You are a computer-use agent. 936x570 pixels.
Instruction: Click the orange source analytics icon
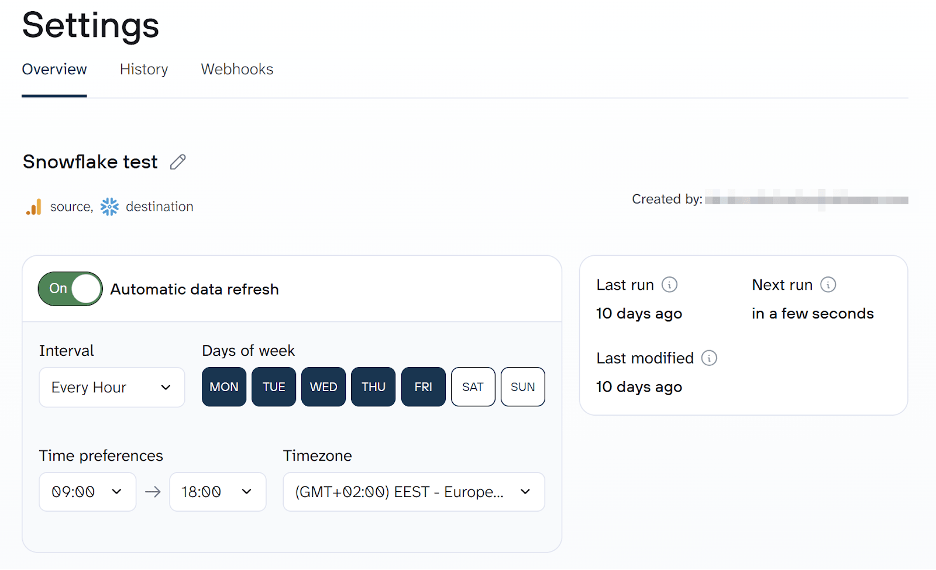click(x=34, y=207)
